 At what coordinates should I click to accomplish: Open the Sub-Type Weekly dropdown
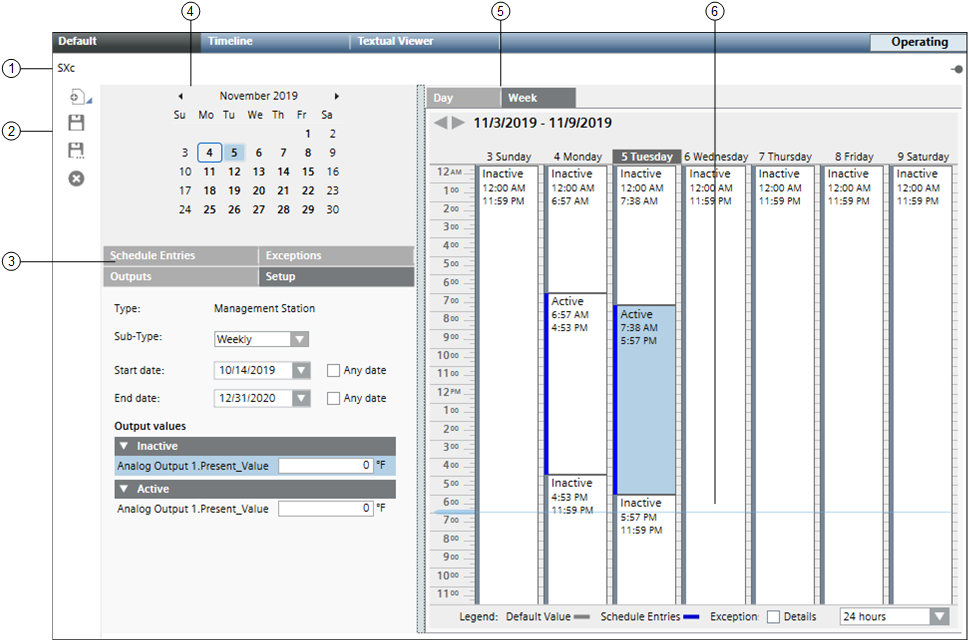click(298, 339)
